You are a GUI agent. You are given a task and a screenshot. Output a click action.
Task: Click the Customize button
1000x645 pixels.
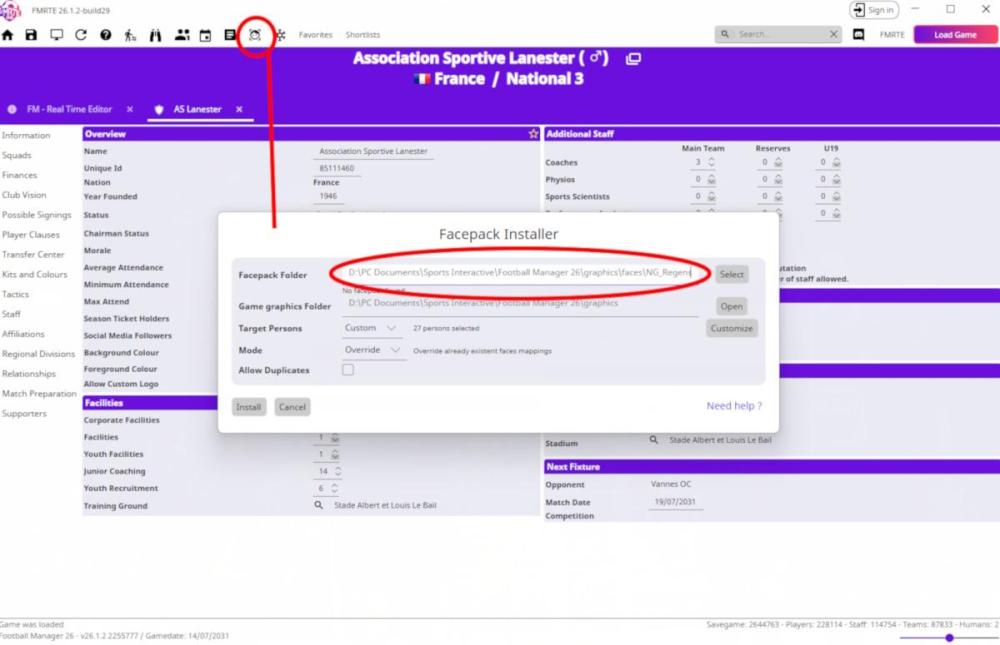(731, 328)
